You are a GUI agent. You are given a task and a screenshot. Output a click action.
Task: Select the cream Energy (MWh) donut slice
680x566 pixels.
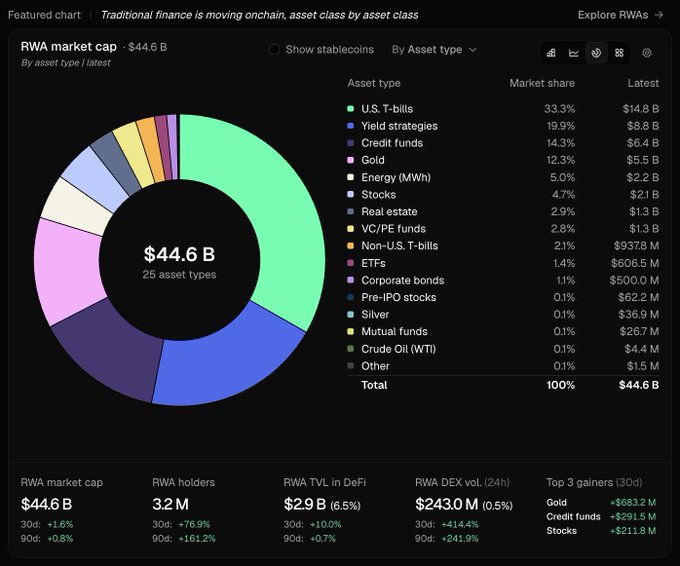point(76,206)
